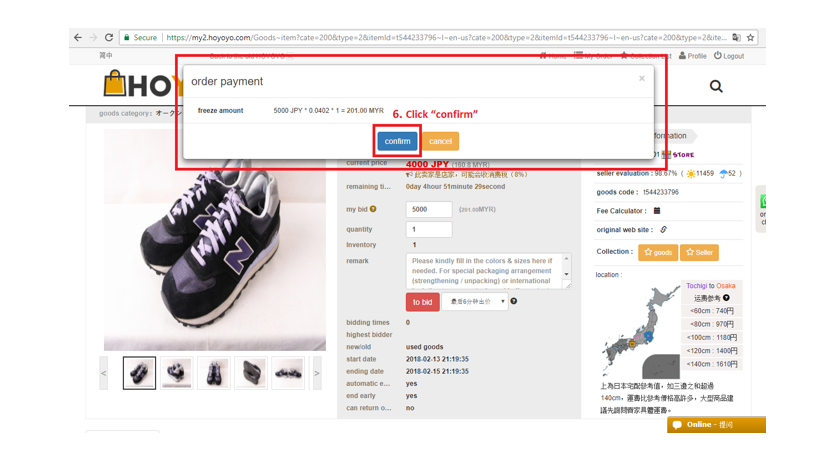The image size is (835, 458).
Task: Click the <140cm : 1610円 shipping rate
Action: (x=711, y=364)
